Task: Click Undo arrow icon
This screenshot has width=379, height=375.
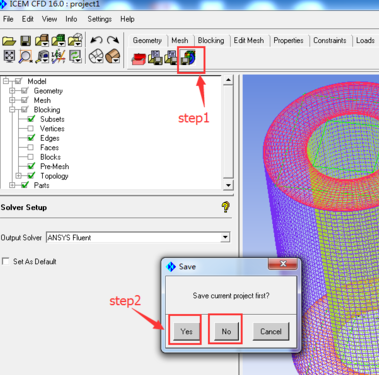Action: (x=96, y=40)
